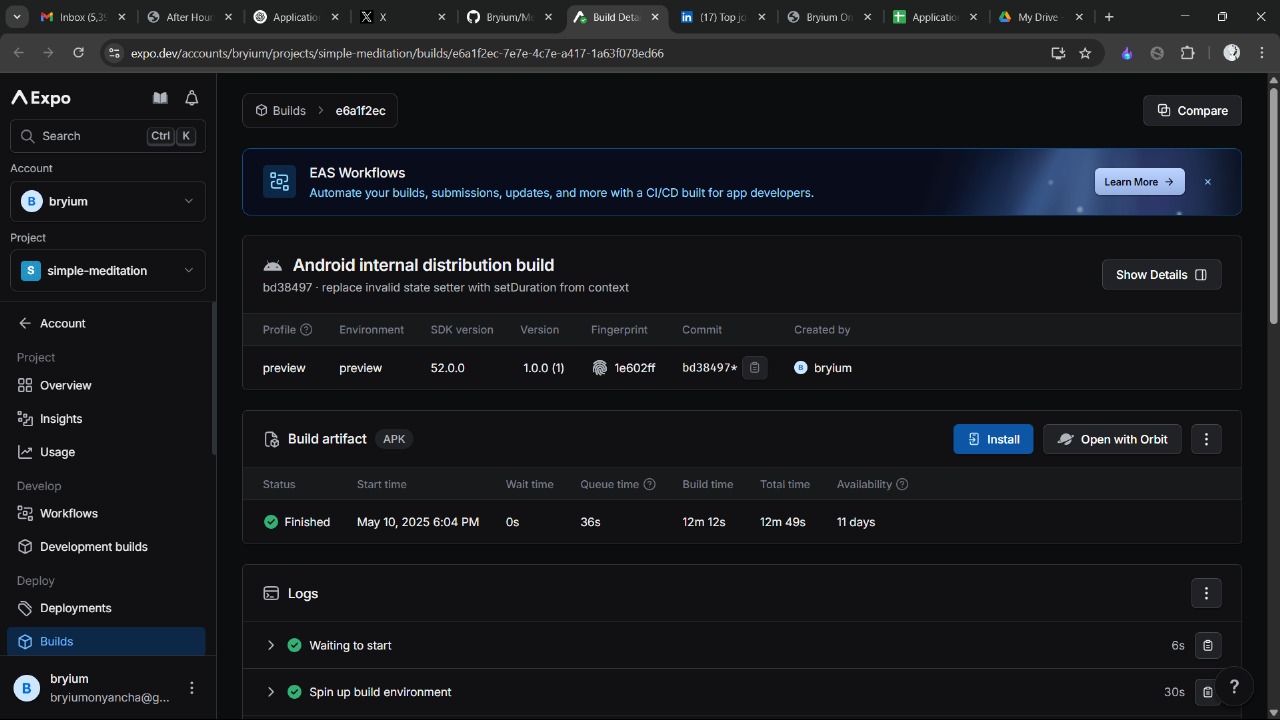Open the Expo docs book icon

(x=160, y=98)
